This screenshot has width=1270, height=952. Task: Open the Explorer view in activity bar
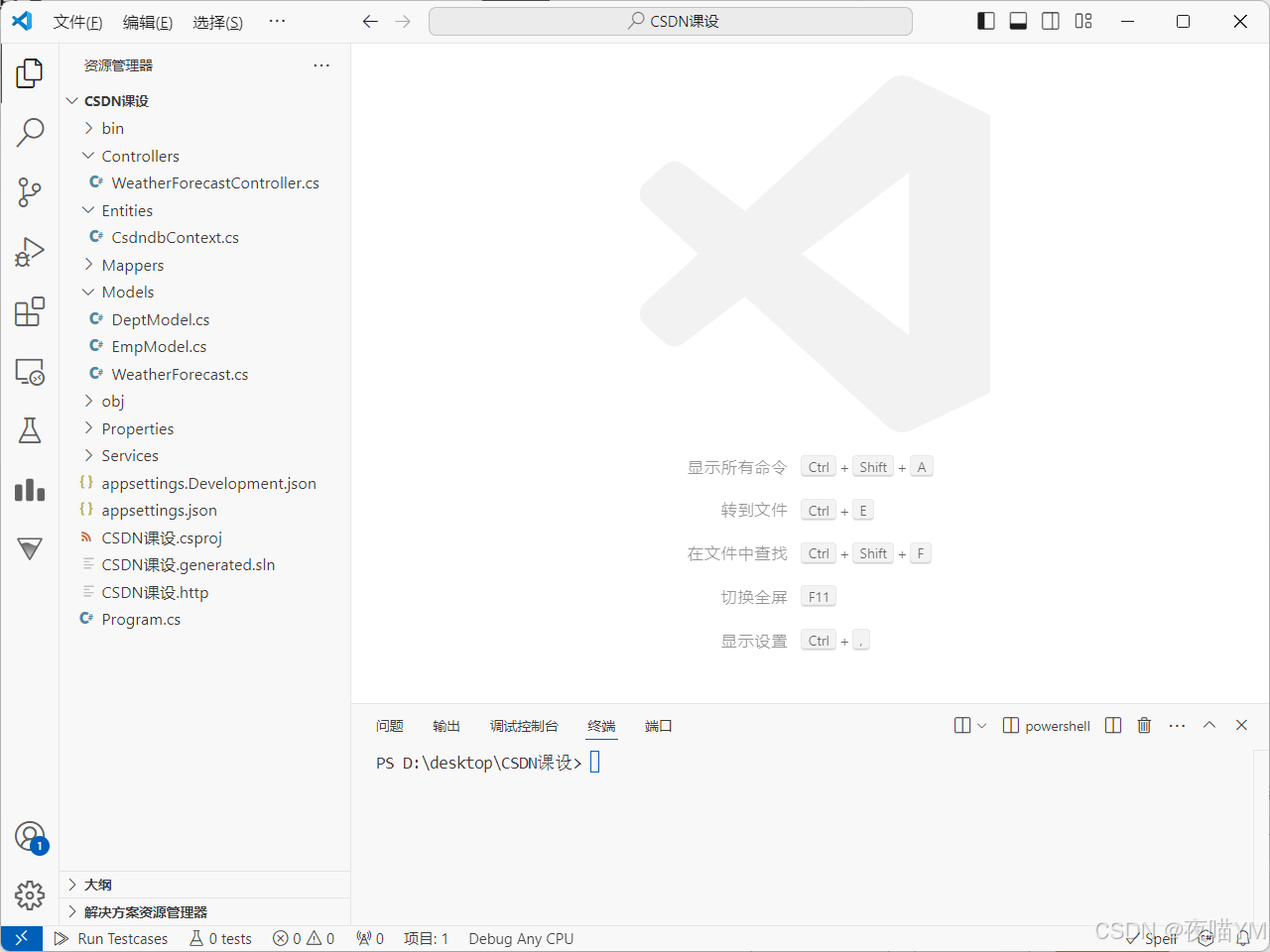coord(30,72)
